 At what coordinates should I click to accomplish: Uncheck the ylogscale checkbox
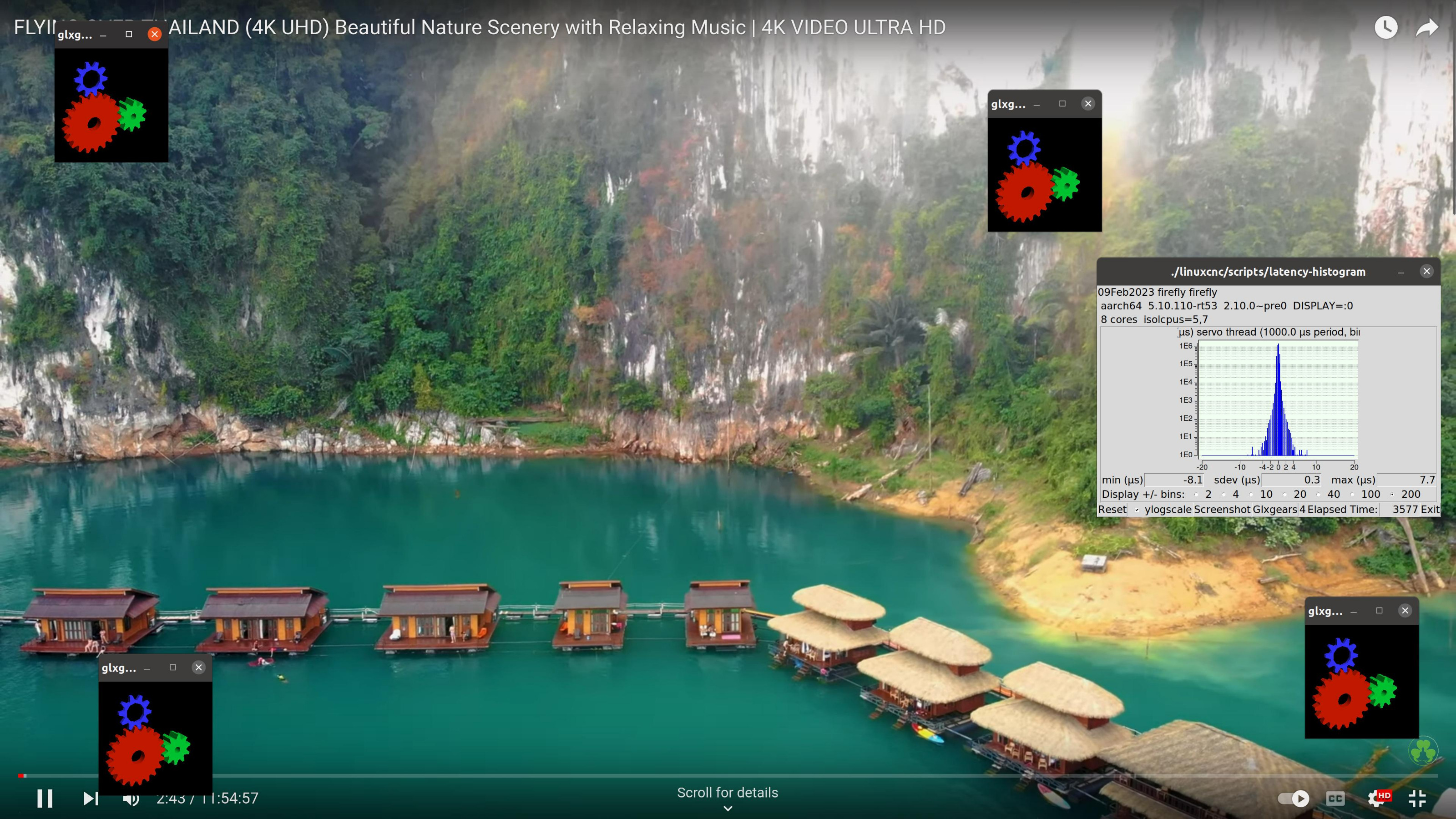point(1136,509)
